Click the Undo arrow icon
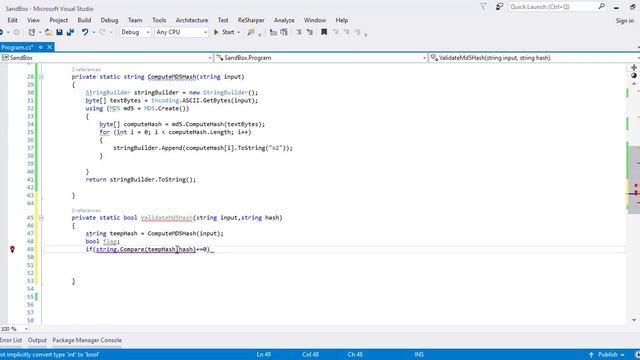Screen dimensions: 640x360 click(85, 32)
